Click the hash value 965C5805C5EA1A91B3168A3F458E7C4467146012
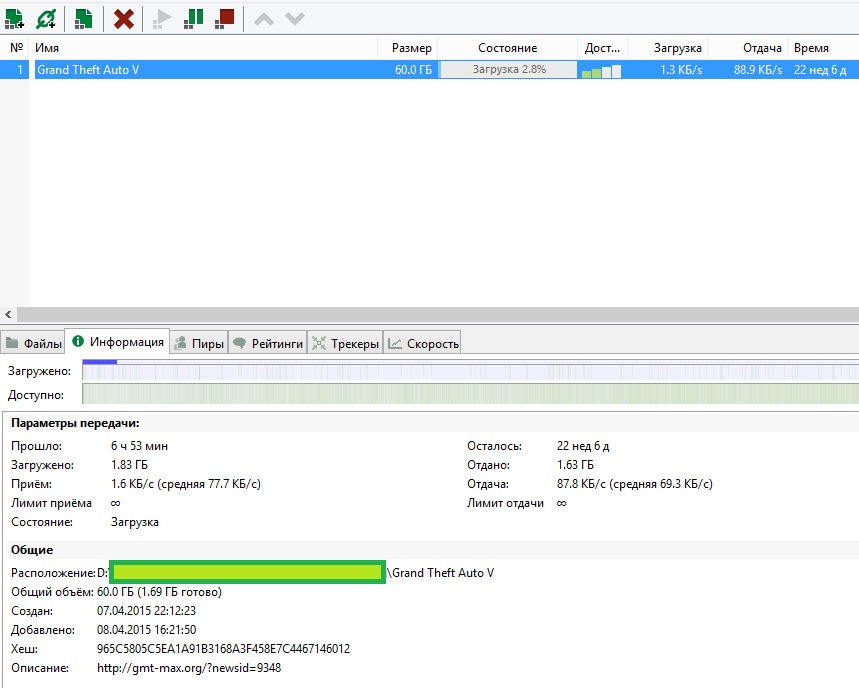859x688 pixels. click(223, 649)
